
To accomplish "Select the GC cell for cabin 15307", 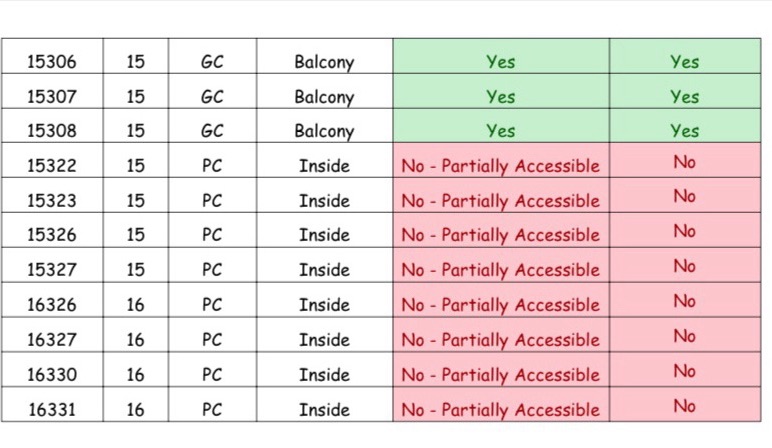I will (x=211, y=97).
